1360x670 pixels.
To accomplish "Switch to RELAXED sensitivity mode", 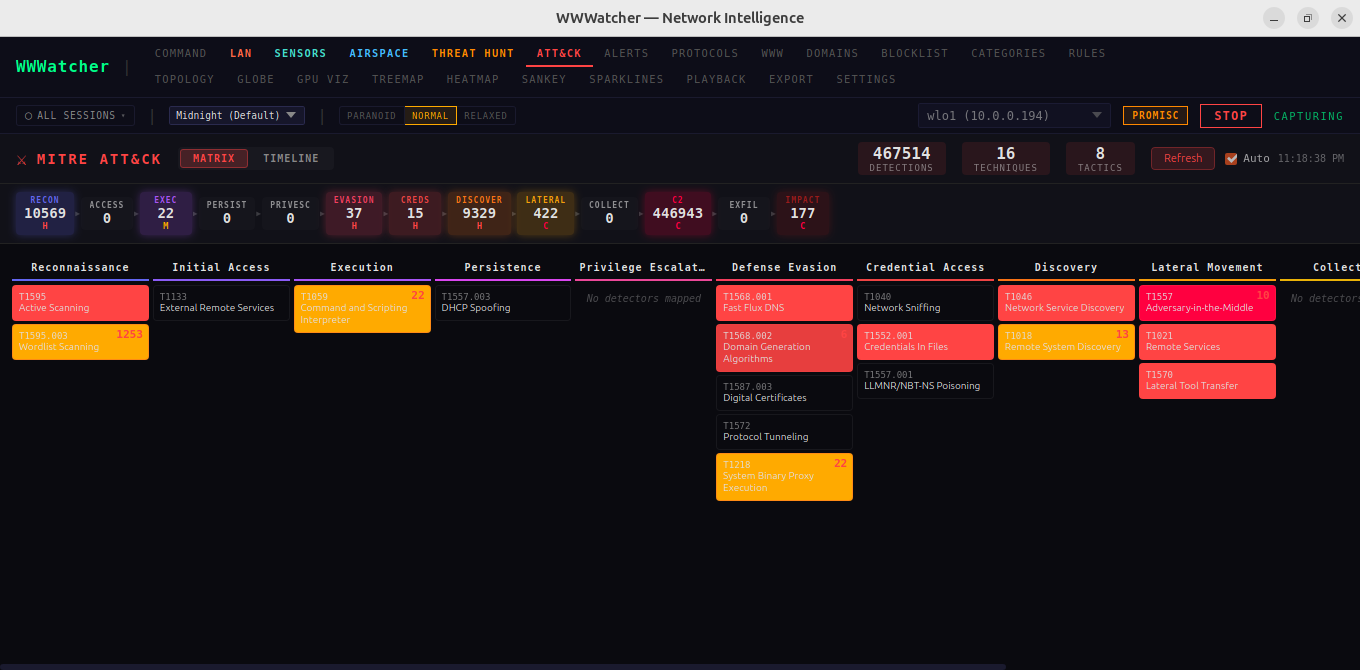I will (x=486, y=116).
